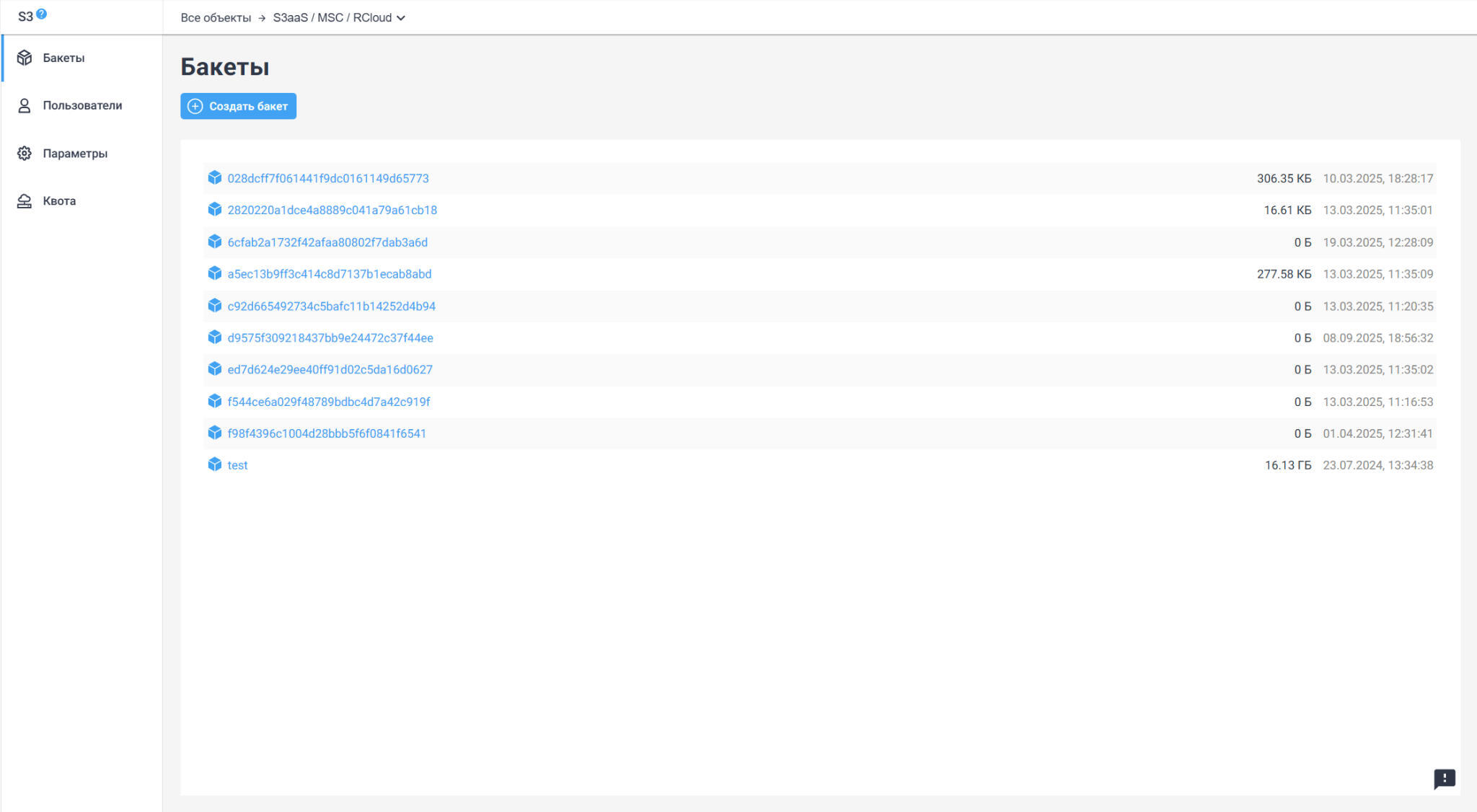Screen dimensions: 1477x812
Task: Open the Параметры menu section
Action: pos(75,154)
